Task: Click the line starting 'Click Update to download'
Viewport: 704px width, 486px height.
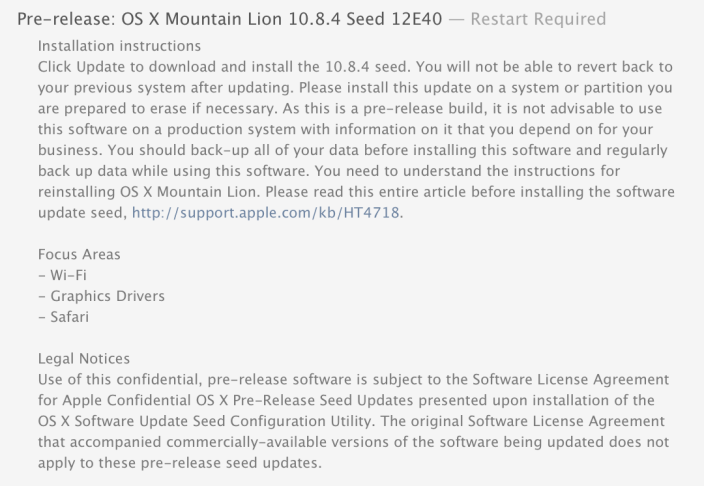Action: (x=355, y=67)
